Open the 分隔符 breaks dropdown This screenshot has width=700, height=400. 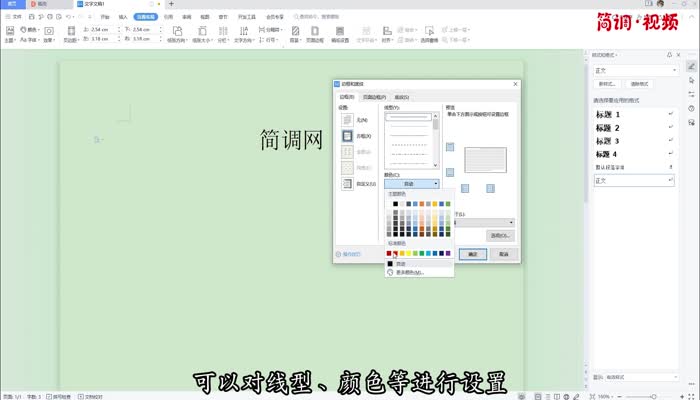tap(271, 29)
